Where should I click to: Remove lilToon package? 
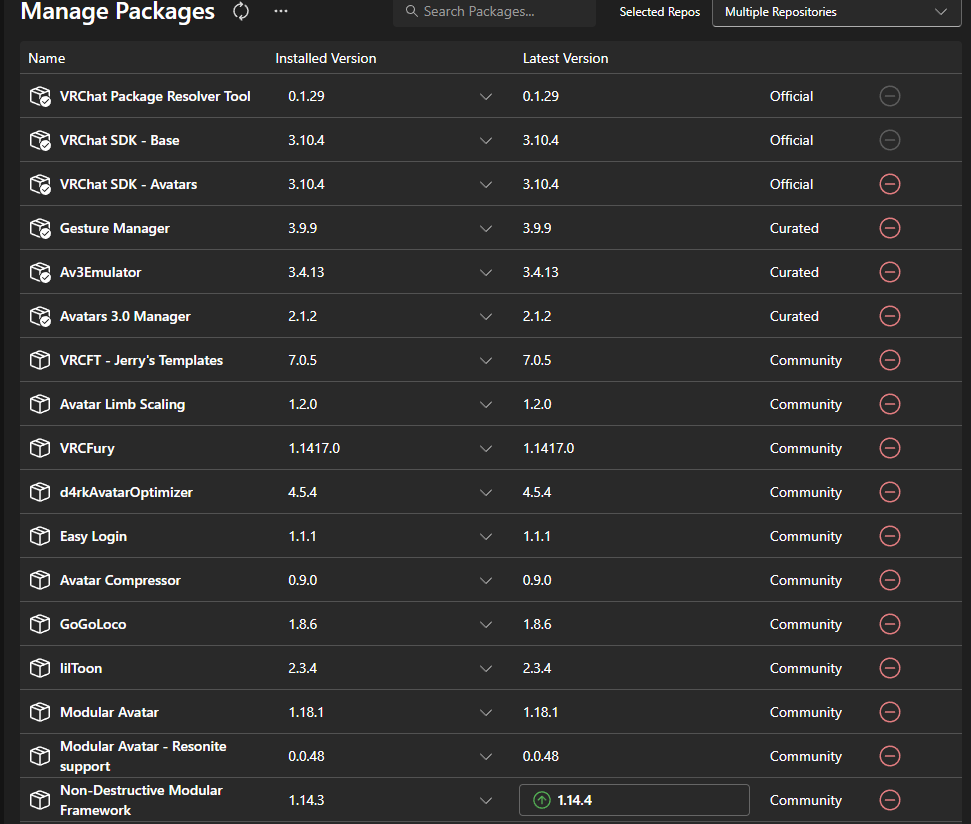(890, 667)
